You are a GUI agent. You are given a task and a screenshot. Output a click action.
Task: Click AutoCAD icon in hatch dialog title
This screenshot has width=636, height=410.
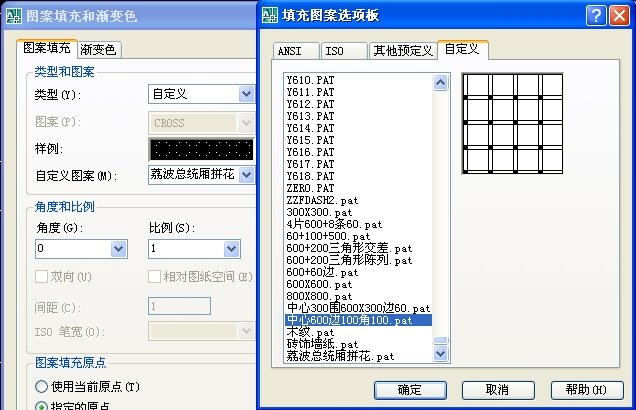coord(13,16)
